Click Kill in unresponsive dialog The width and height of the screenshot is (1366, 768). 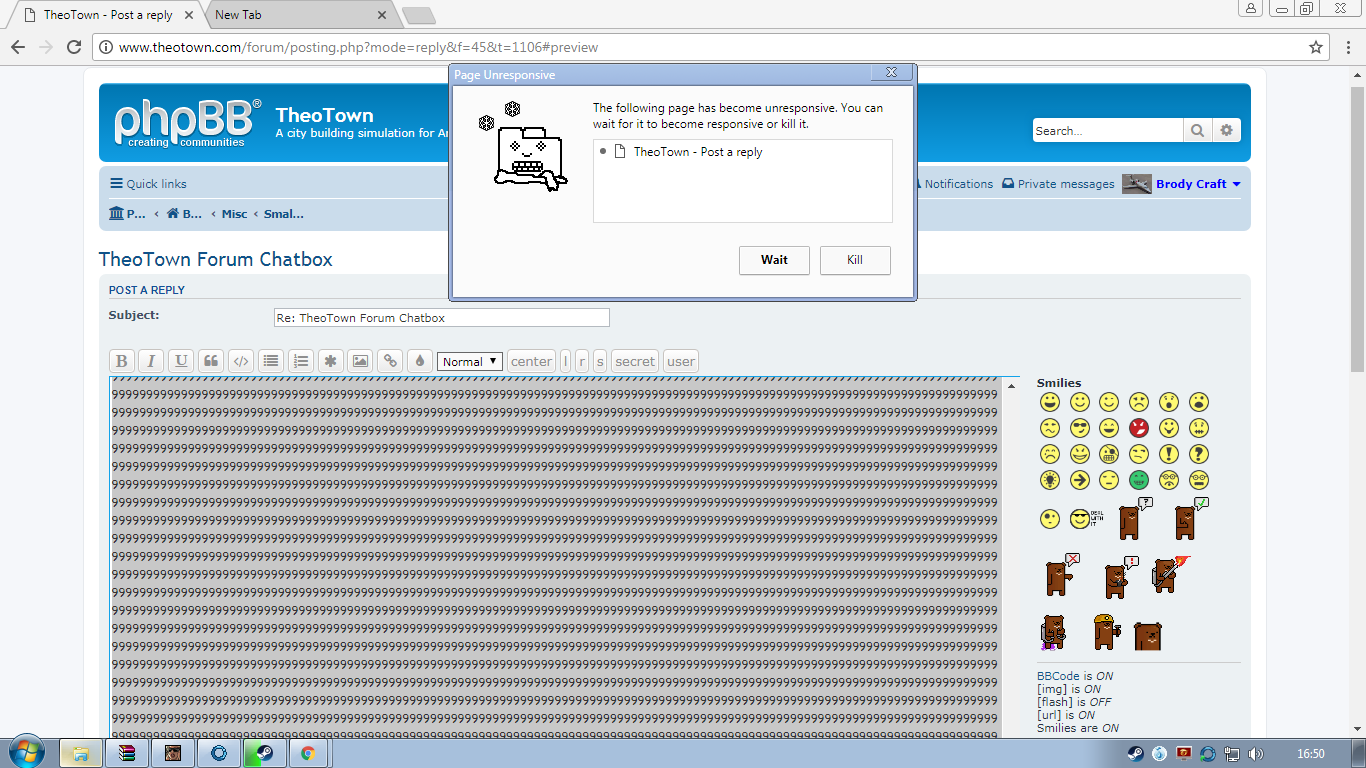[x=855, y=260]
